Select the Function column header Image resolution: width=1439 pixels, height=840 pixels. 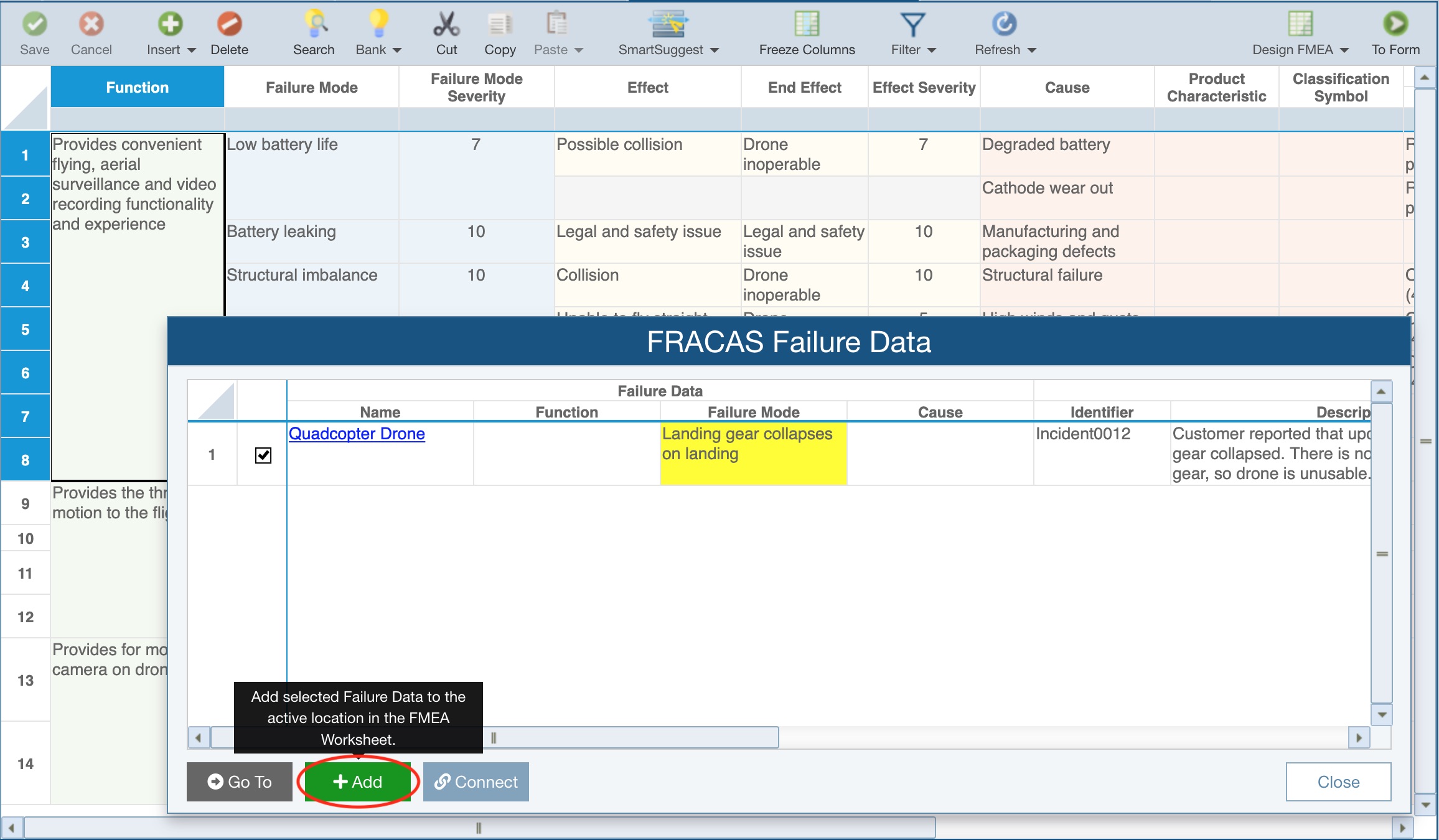(x=137, y=88)
